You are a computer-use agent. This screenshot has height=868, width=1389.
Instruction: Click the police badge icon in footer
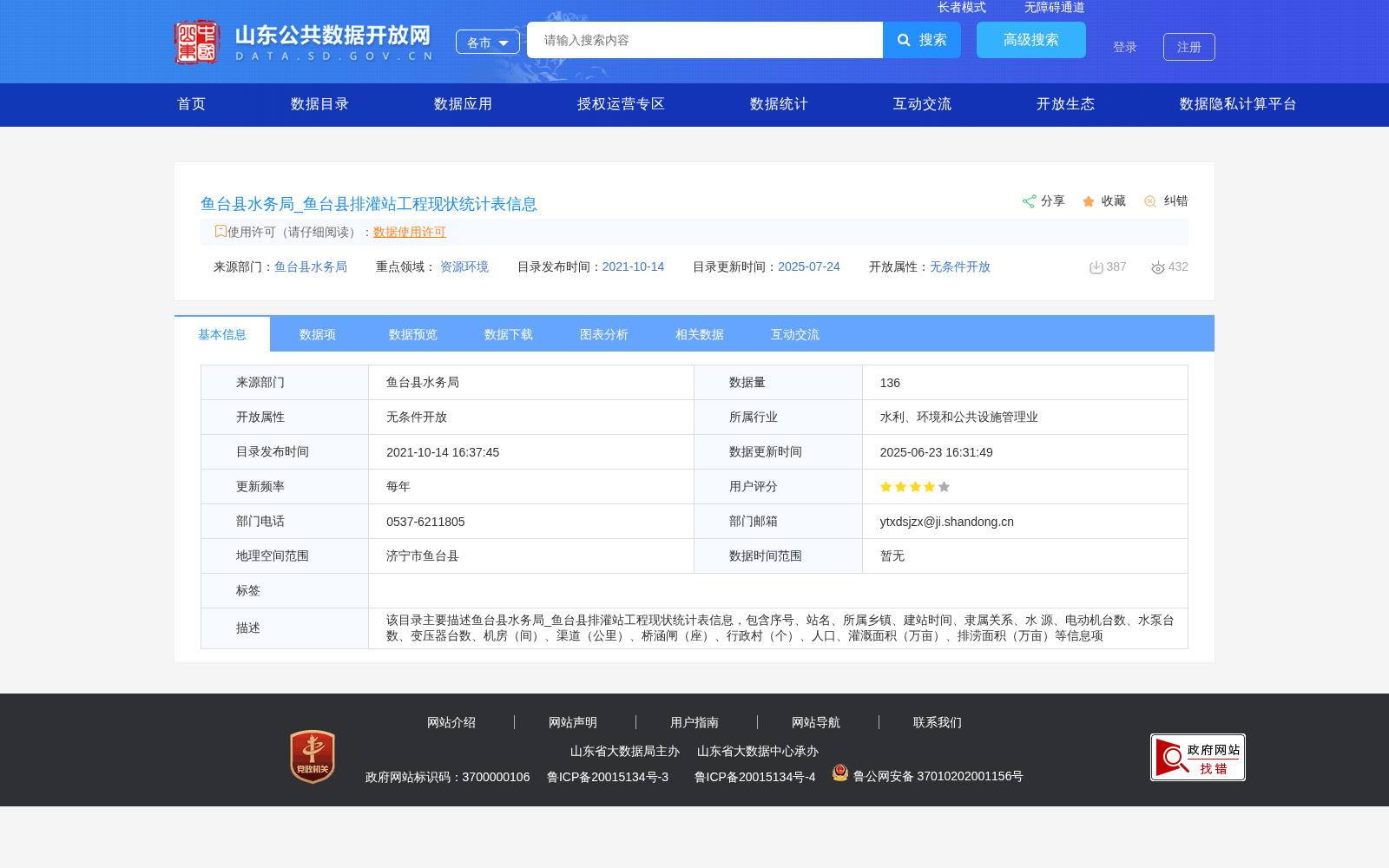[840, 773]
